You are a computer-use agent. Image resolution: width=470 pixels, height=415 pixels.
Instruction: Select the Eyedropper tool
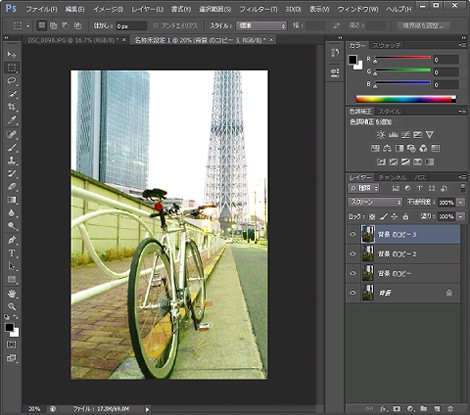pyautogui.click(x=12, y=120)
